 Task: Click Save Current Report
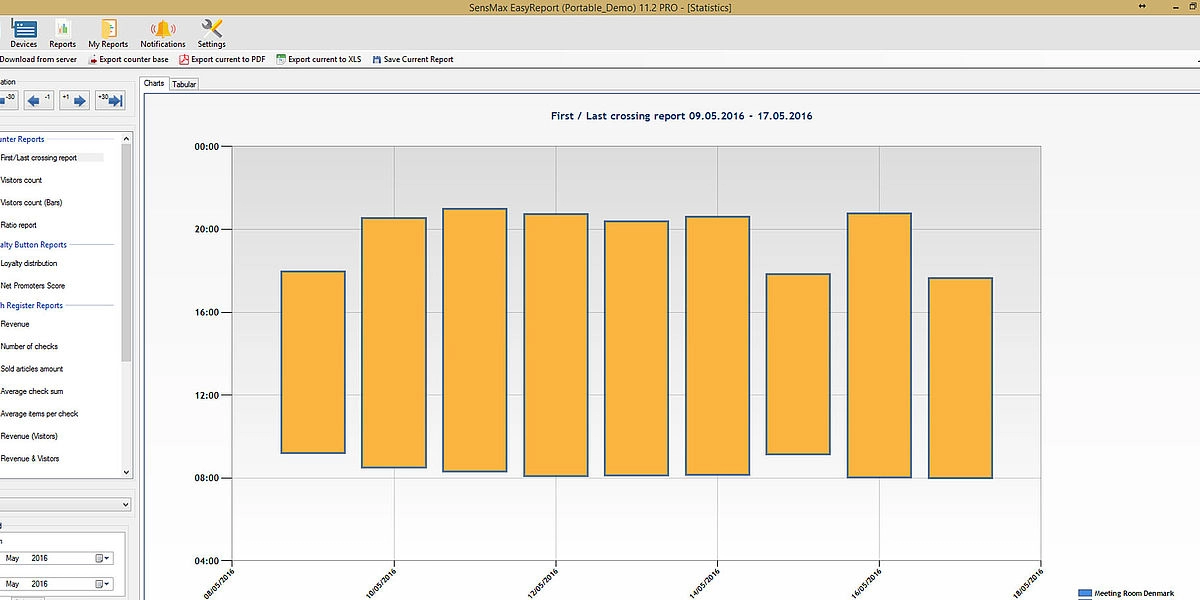click(x=412, y=60)
